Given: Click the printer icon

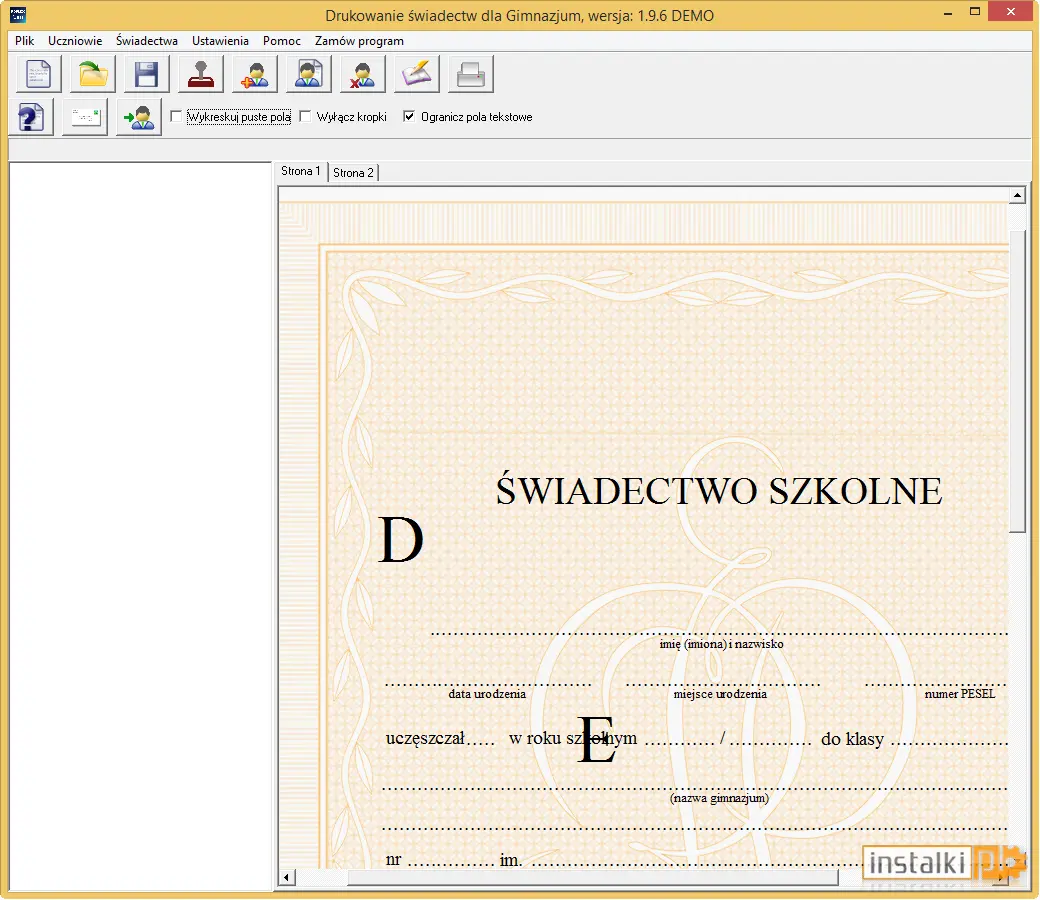Looking at the screenshot, I should pos(471,74).
